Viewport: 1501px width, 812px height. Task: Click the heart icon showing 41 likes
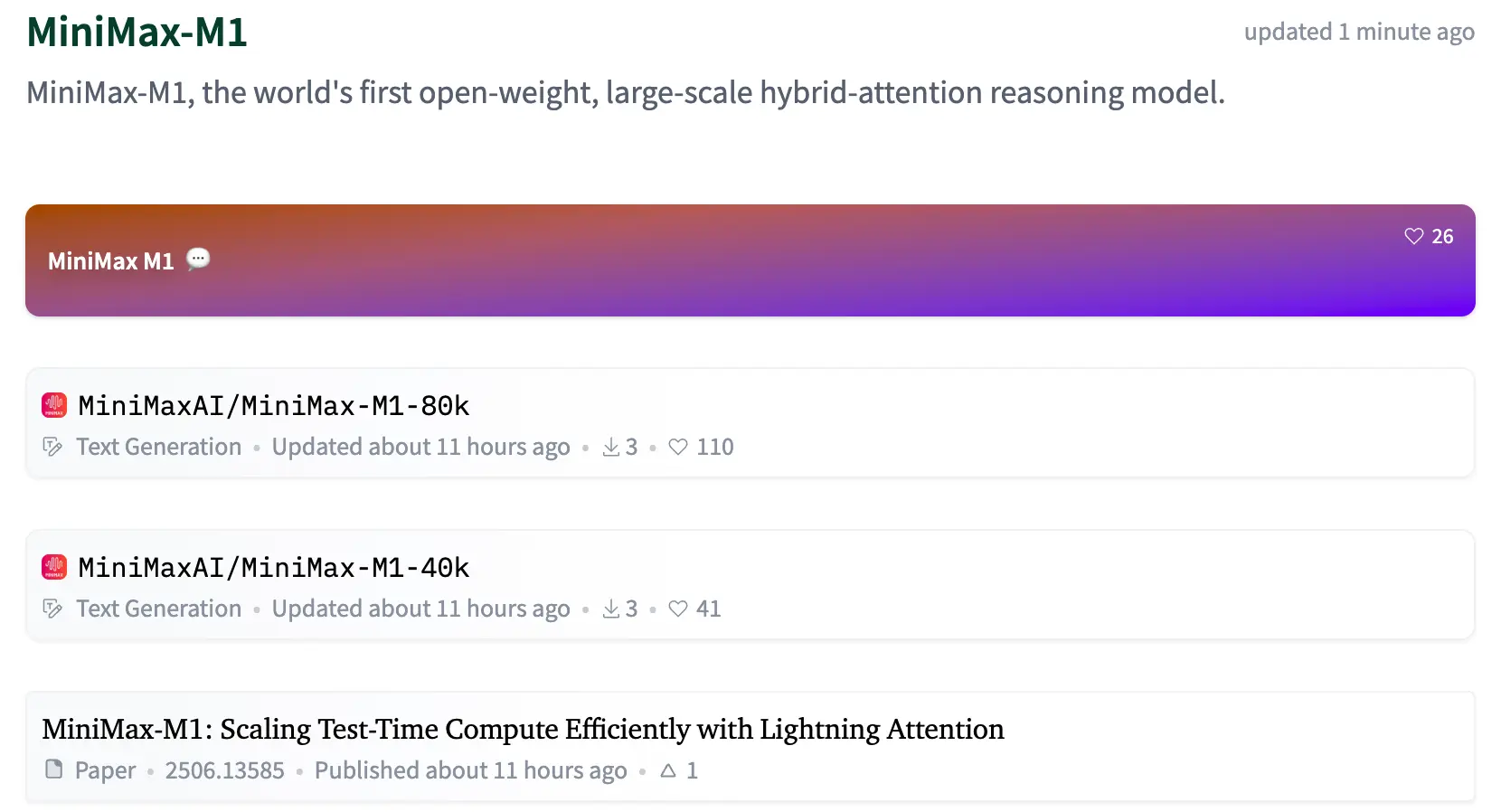tap(678, 609)
